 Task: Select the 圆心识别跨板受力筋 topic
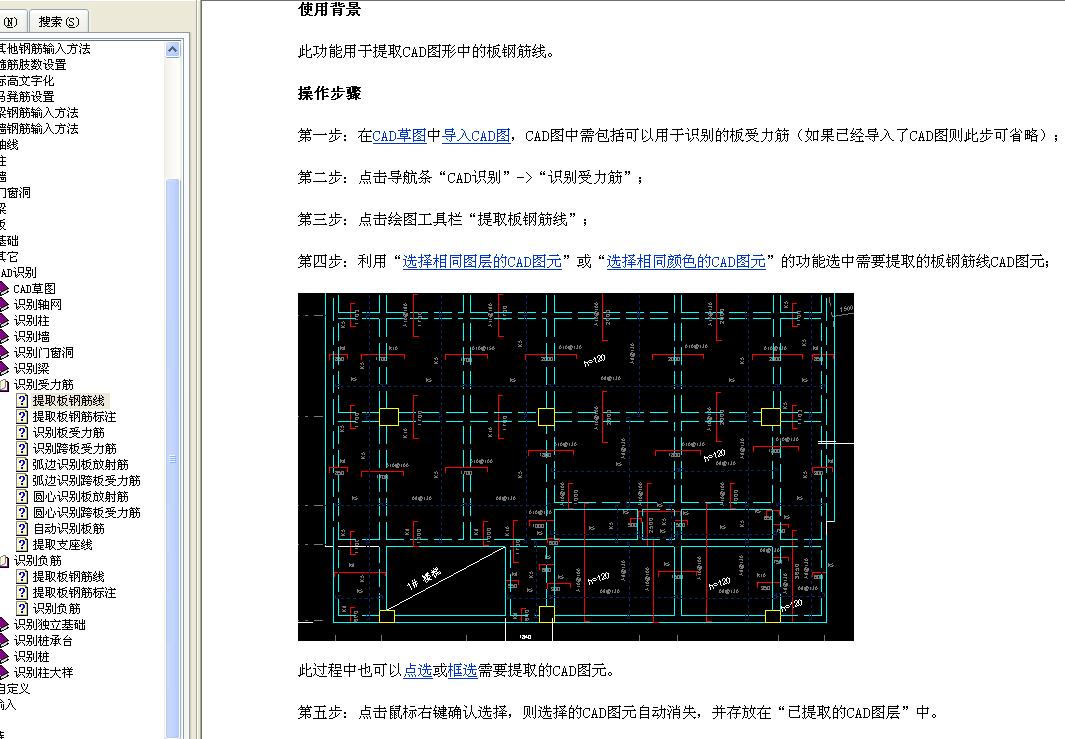[x=86, y=513]
